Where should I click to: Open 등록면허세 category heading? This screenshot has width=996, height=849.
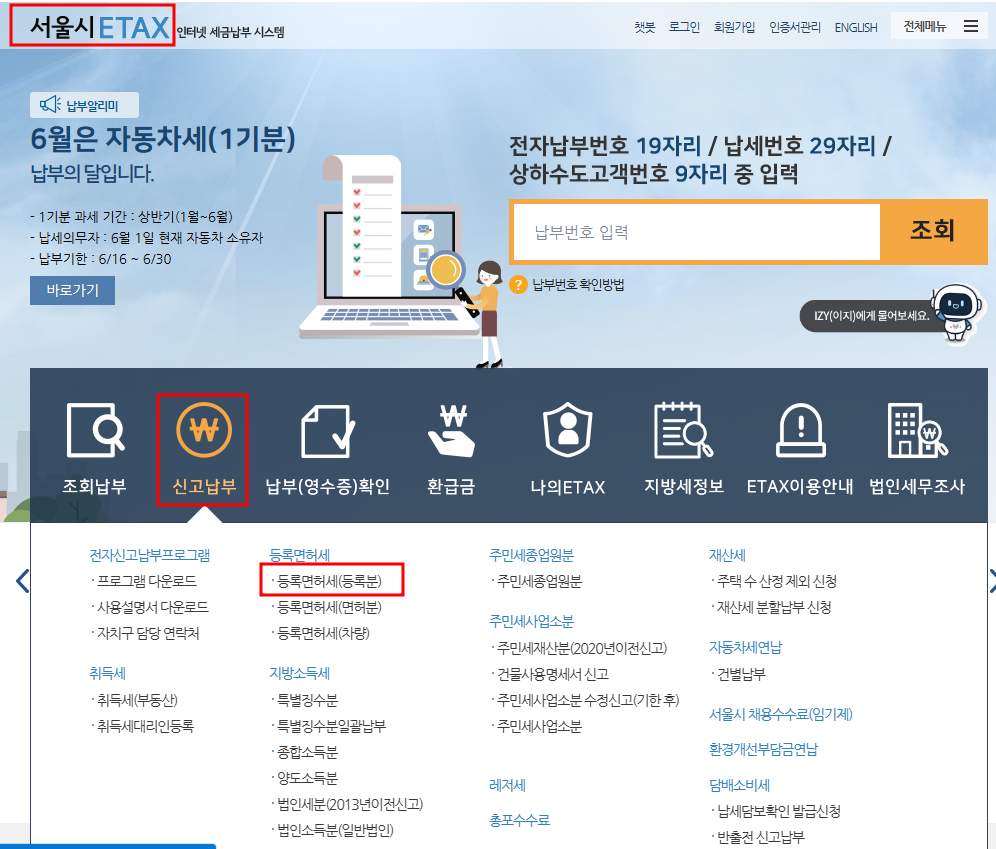[299, 555]
